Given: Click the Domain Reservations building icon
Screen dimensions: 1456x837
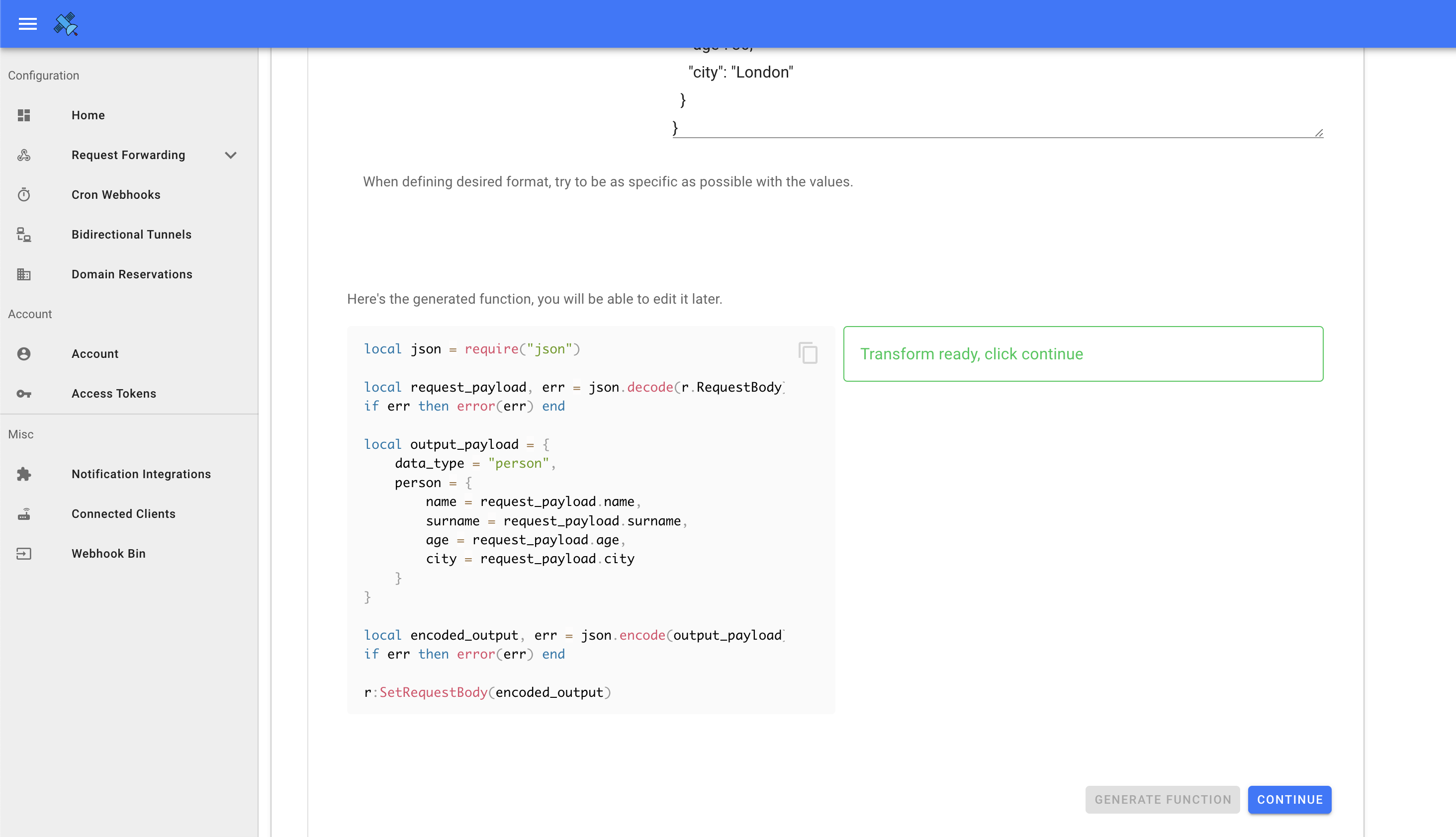Looking at the screenshot, I should pyautogui.click(x=23, y=274).
